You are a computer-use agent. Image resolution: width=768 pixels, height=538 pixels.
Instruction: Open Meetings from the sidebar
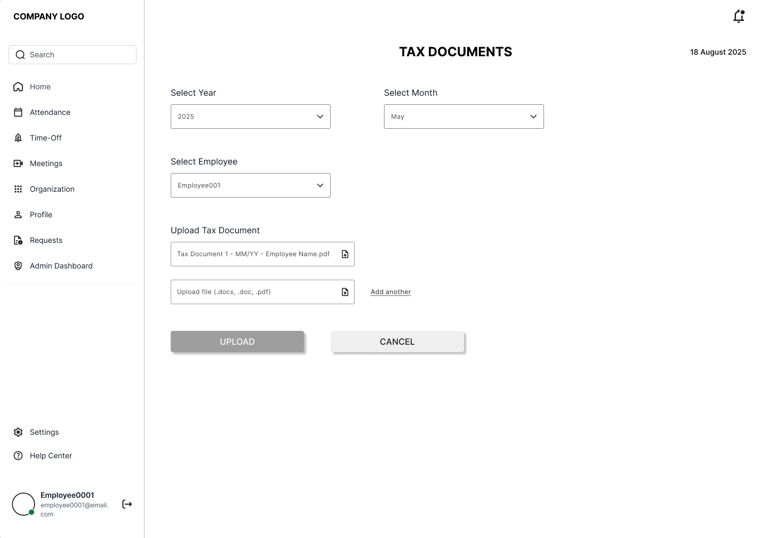[46, 163]
